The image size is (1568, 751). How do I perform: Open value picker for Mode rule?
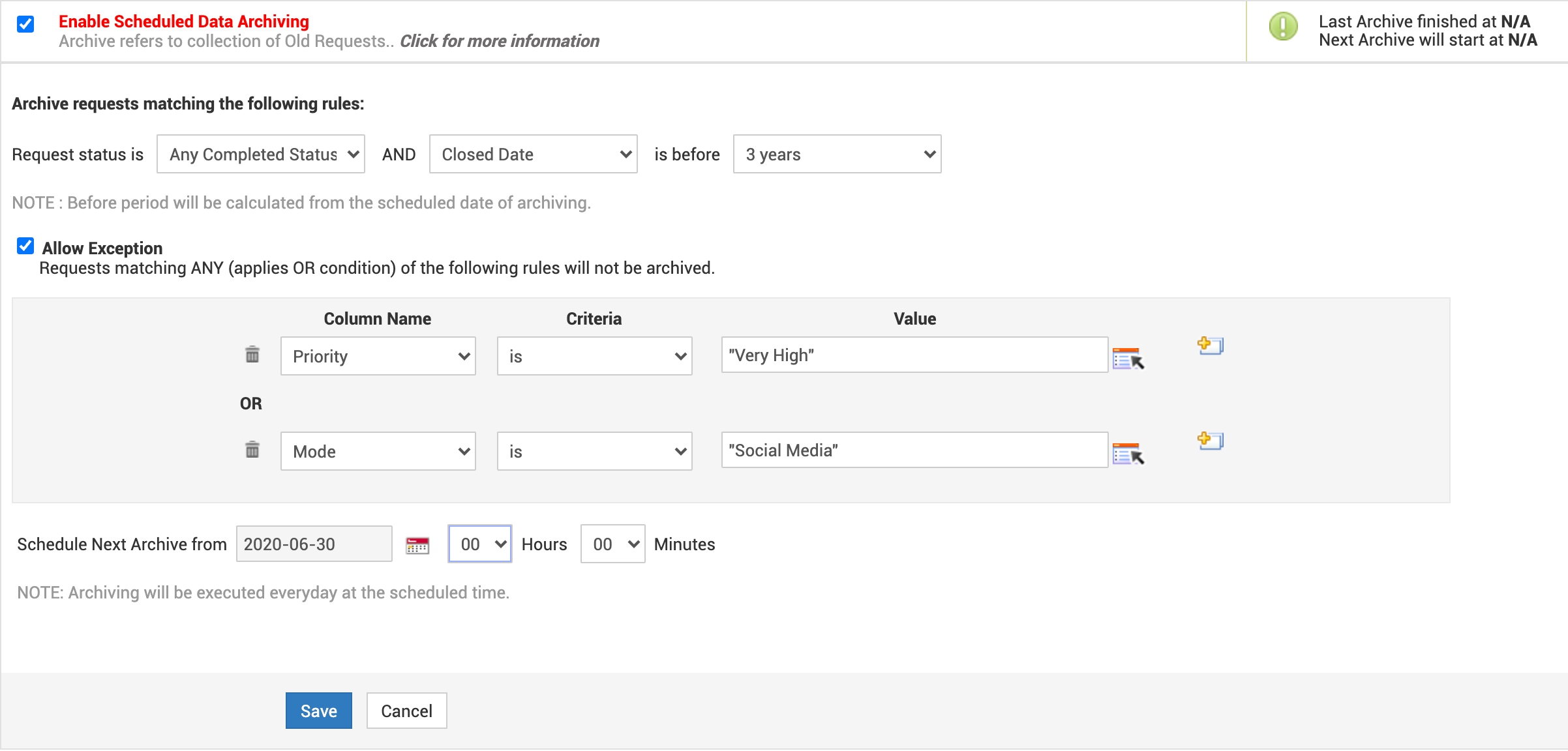1128,453
